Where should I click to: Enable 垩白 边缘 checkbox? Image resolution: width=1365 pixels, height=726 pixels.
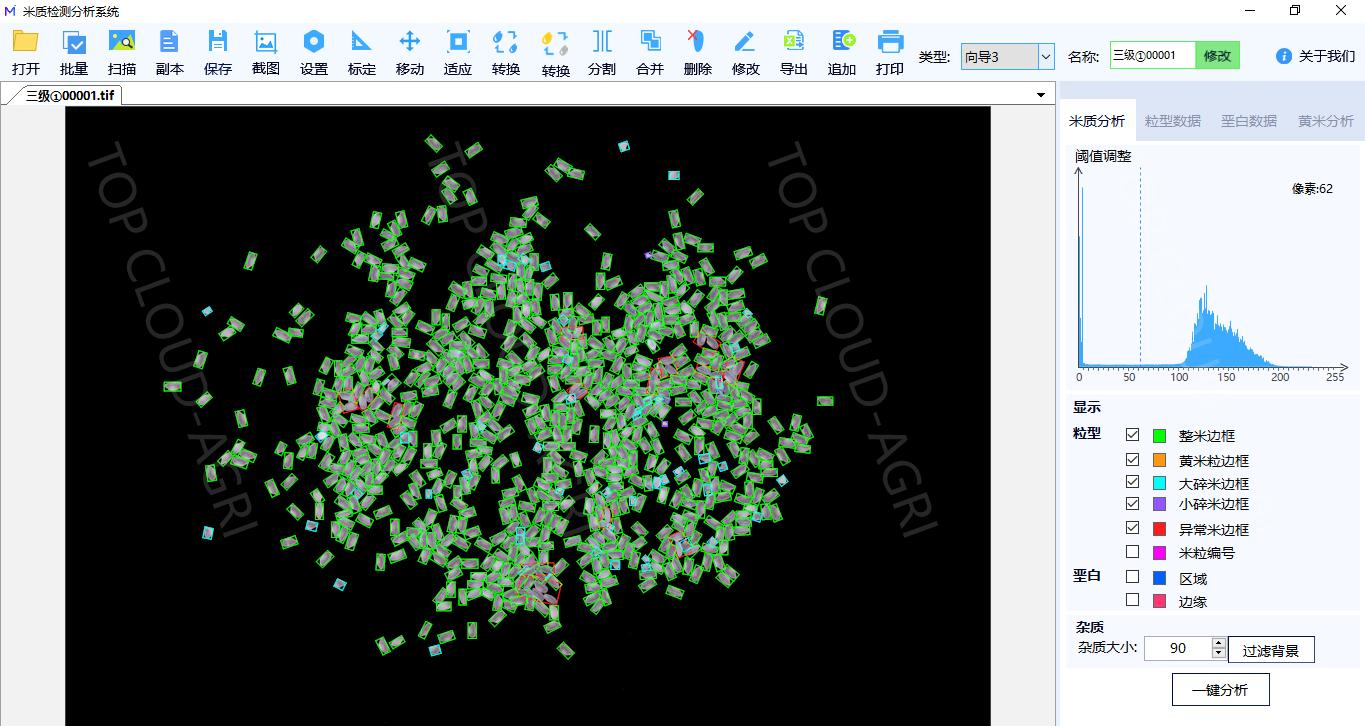coord(1132,600)
